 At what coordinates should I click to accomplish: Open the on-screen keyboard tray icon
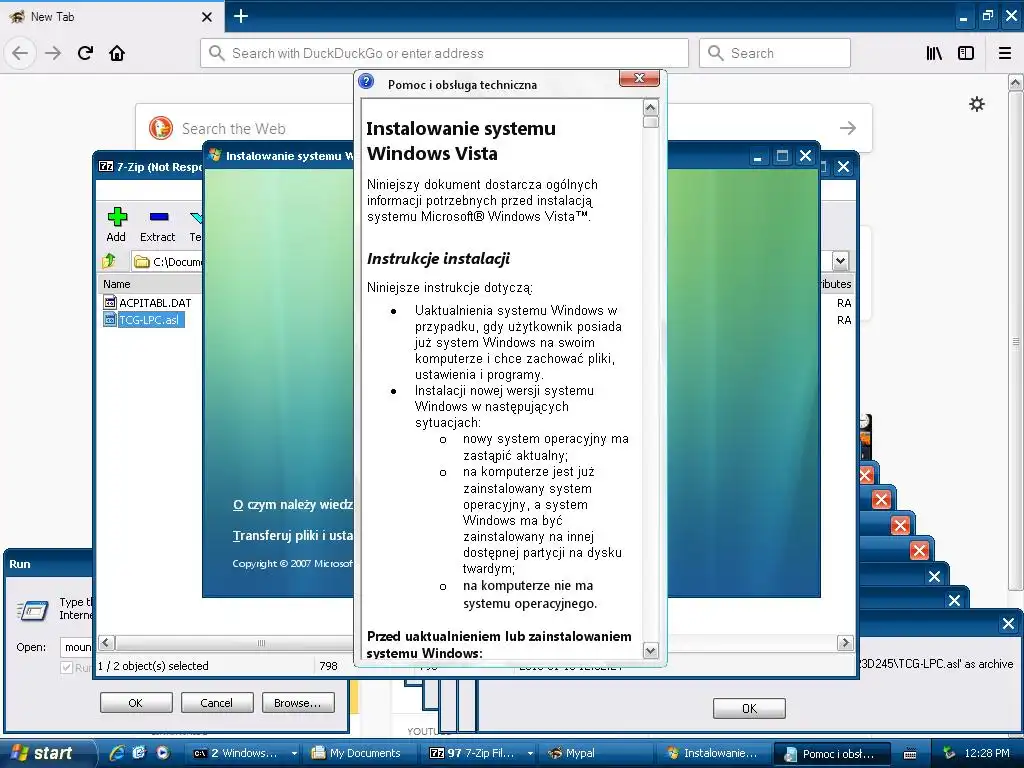(910, 754)
